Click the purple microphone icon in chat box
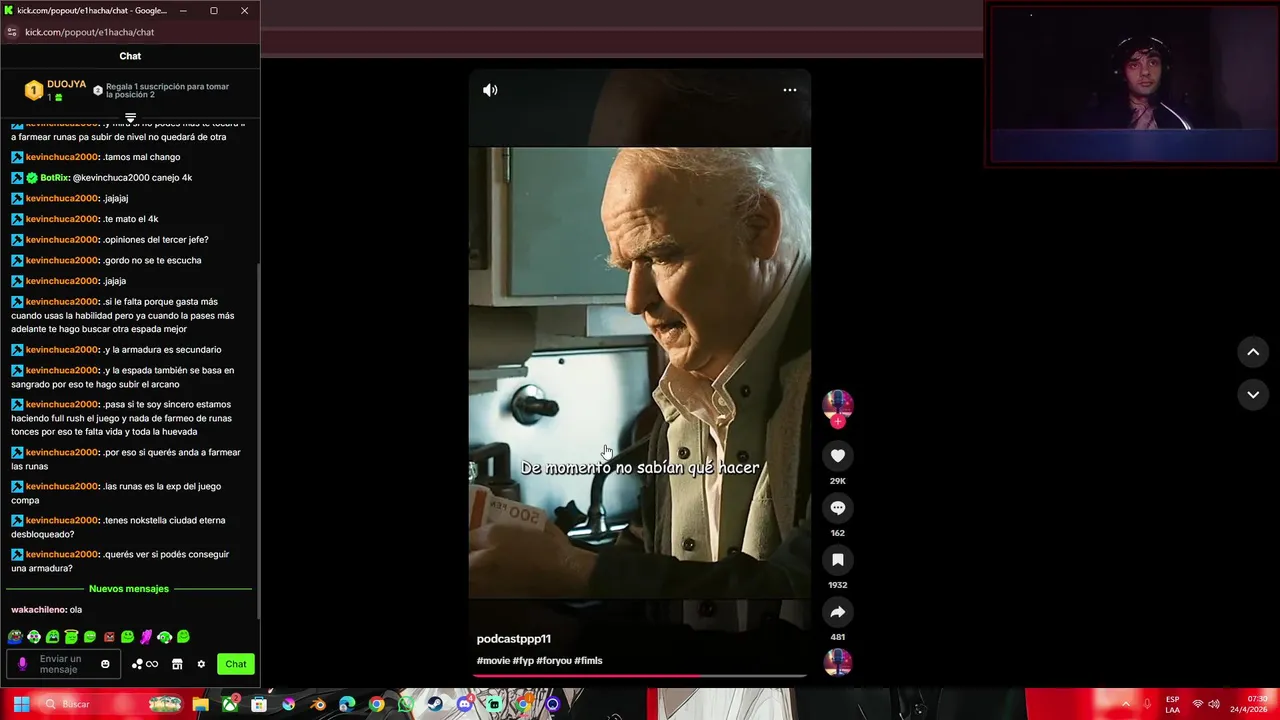This screenshot has width=1280, height=720. click(22, 664)
